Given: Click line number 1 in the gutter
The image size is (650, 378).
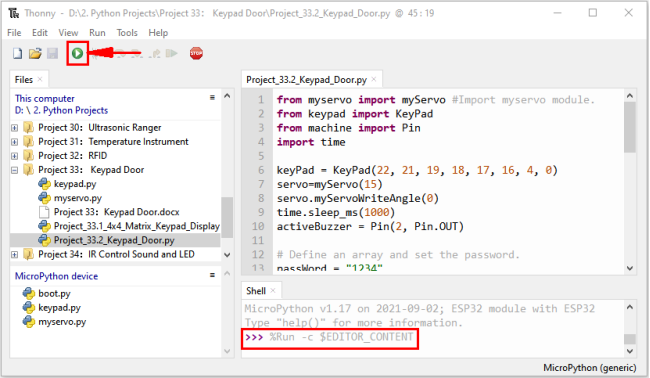Looking at the screenshot, I should click(x=261, y=100).
